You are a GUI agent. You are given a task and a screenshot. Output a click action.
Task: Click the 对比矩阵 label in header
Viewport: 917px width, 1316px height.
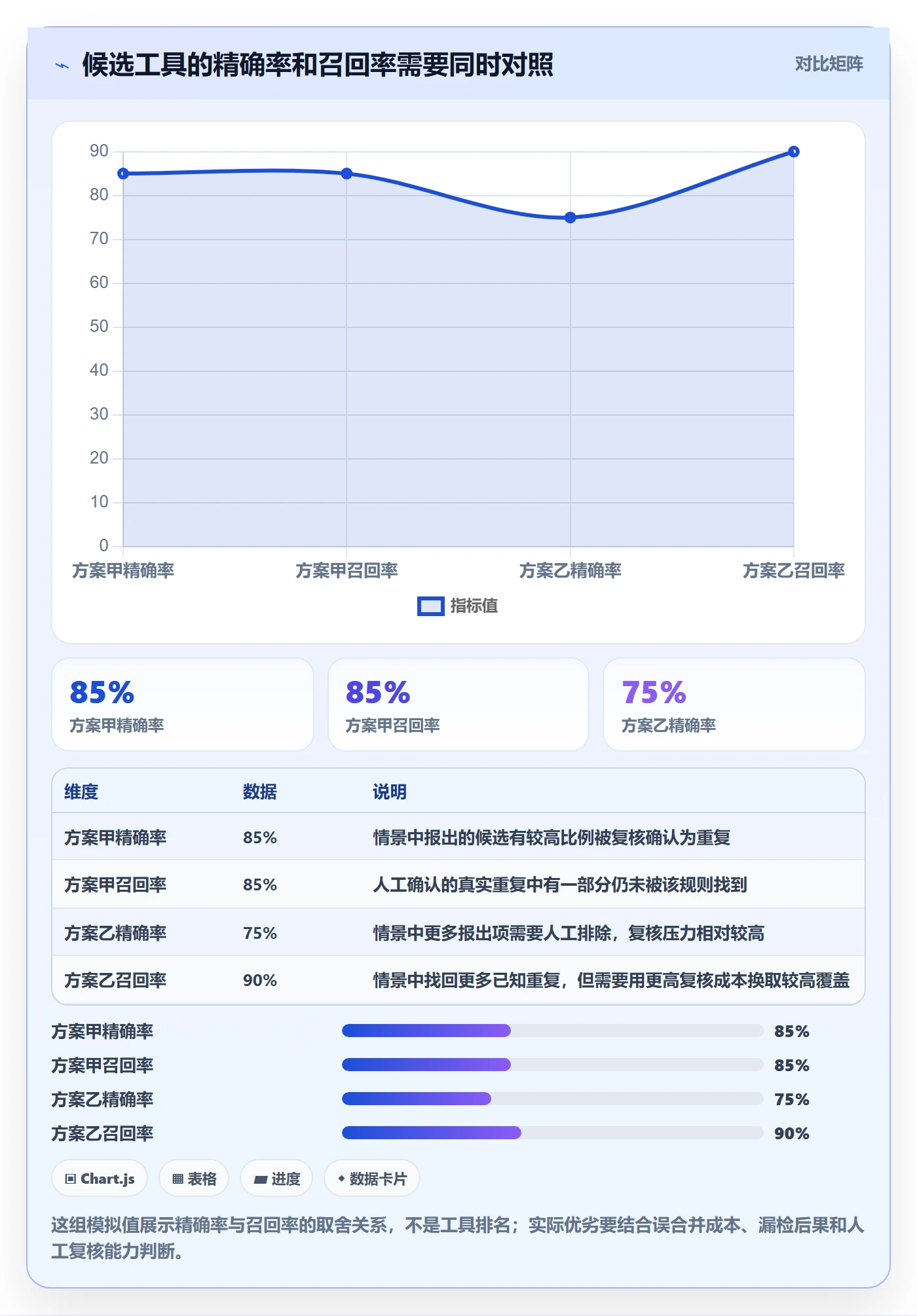coord(829,64)
